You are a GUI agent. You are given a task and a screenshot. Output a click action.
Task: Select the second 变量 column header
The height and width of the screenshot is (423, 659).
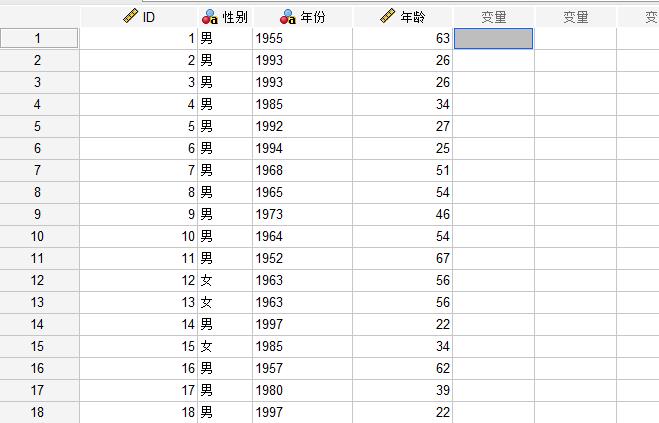[575, 17]
